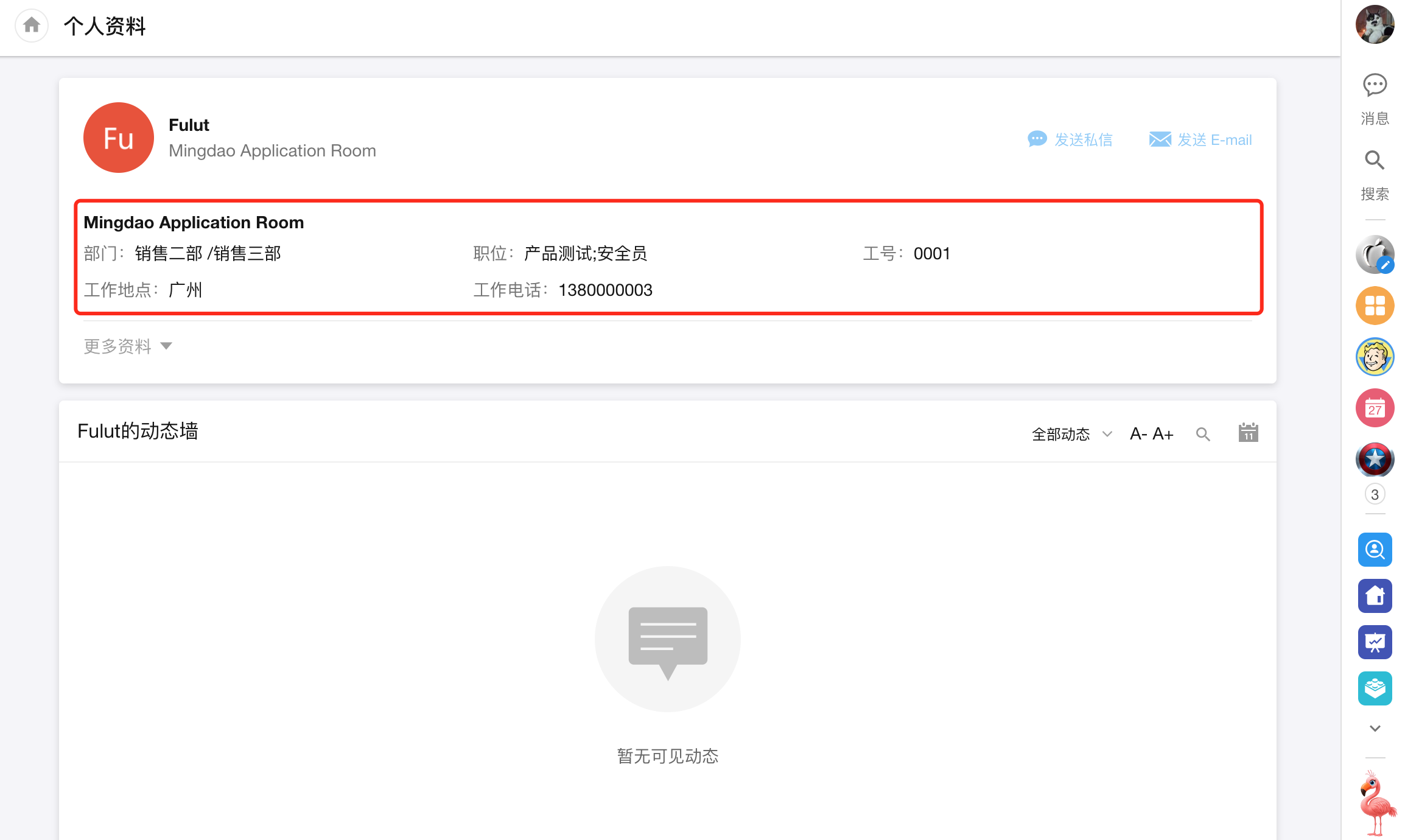This screenshot has height=840, width=1405.
Task: Click the 暂无可见动态 empty message
Action: click(667, 756)
